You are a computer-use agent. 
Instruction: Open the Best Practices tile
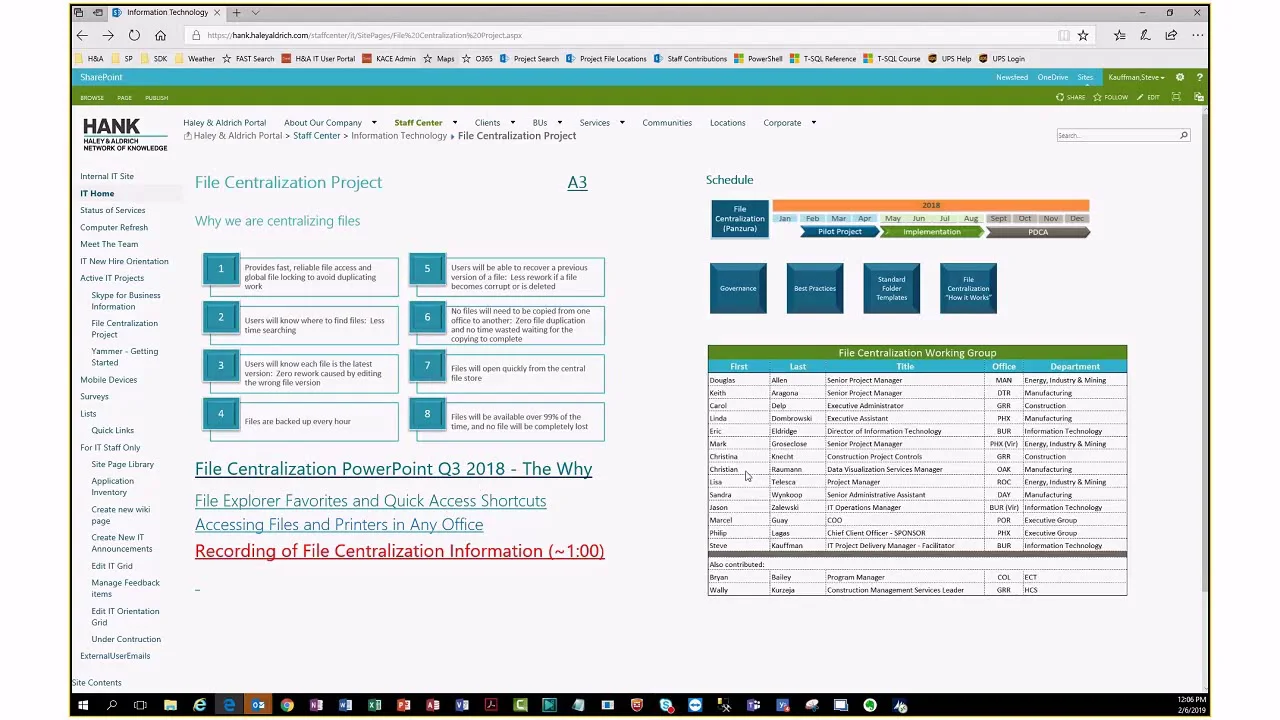click(815, 288)
